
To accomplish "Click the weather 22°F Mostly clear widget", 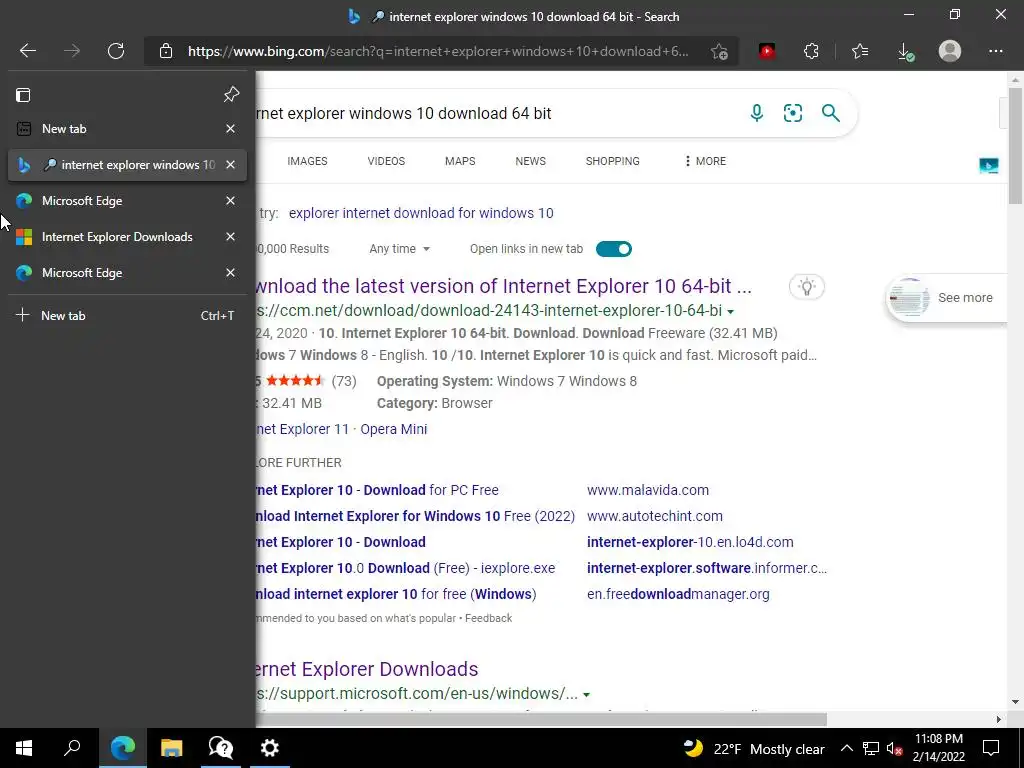I will (754, 749).
